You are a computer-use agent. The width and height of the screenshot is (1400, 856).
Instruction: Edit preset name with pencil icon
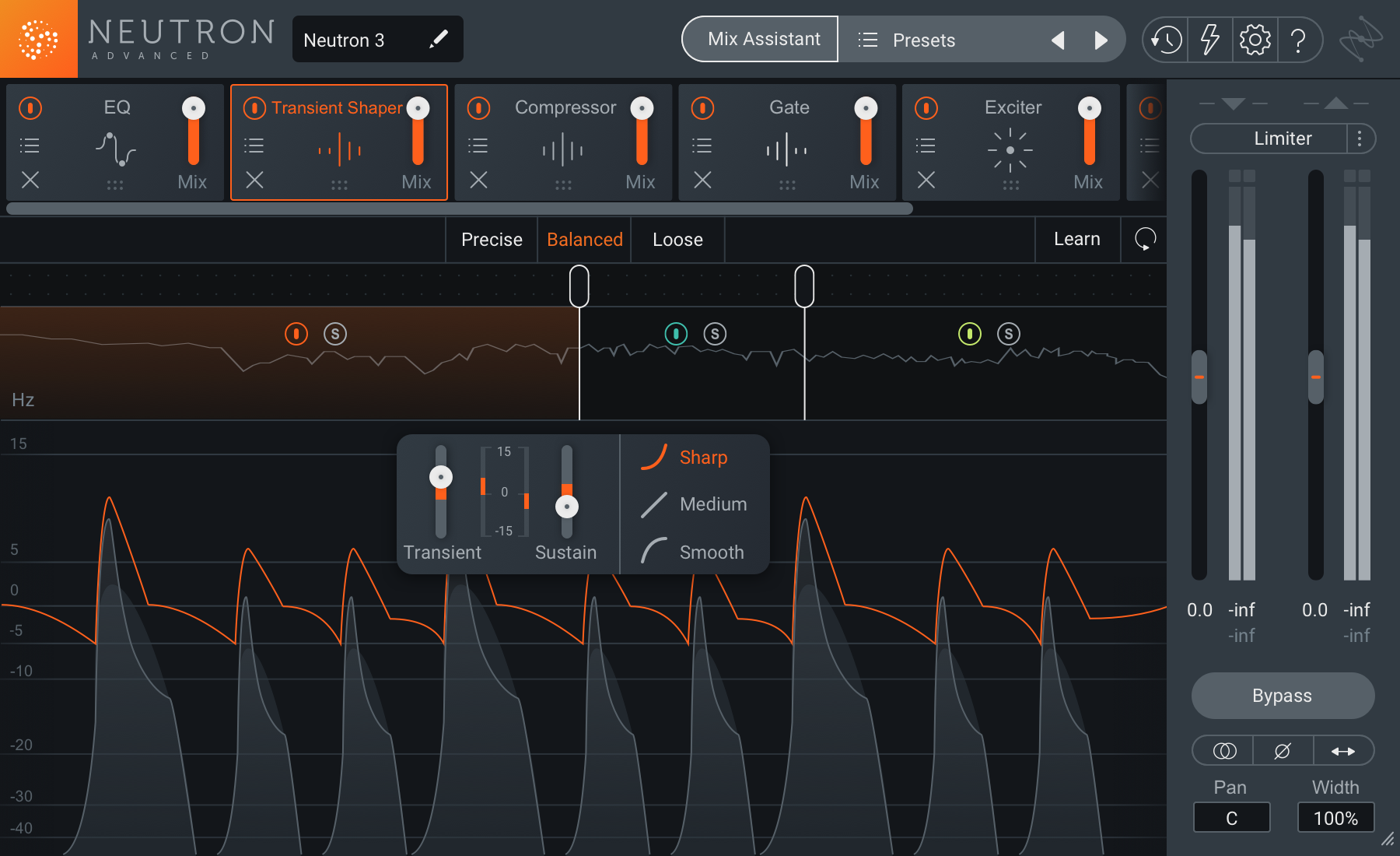[x=439, y=39]
